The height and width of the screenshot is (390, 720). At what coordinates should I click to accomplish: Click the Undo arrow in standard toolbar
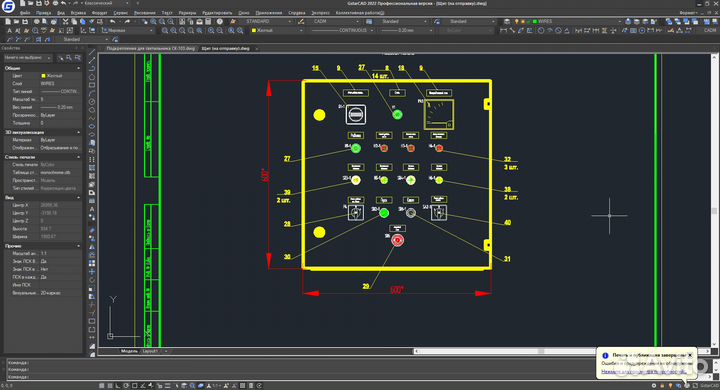pos(112,22)
